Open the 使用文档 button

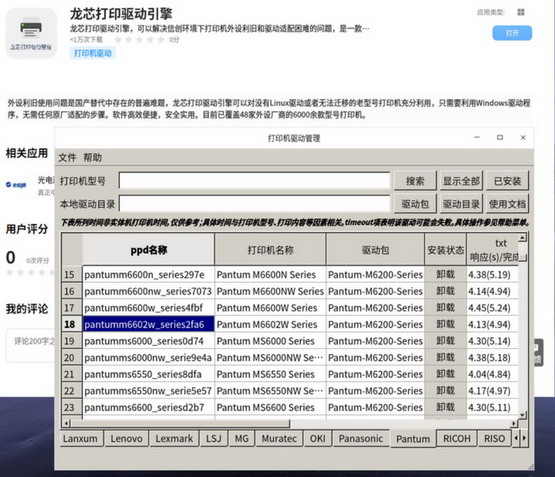[508, 204]
